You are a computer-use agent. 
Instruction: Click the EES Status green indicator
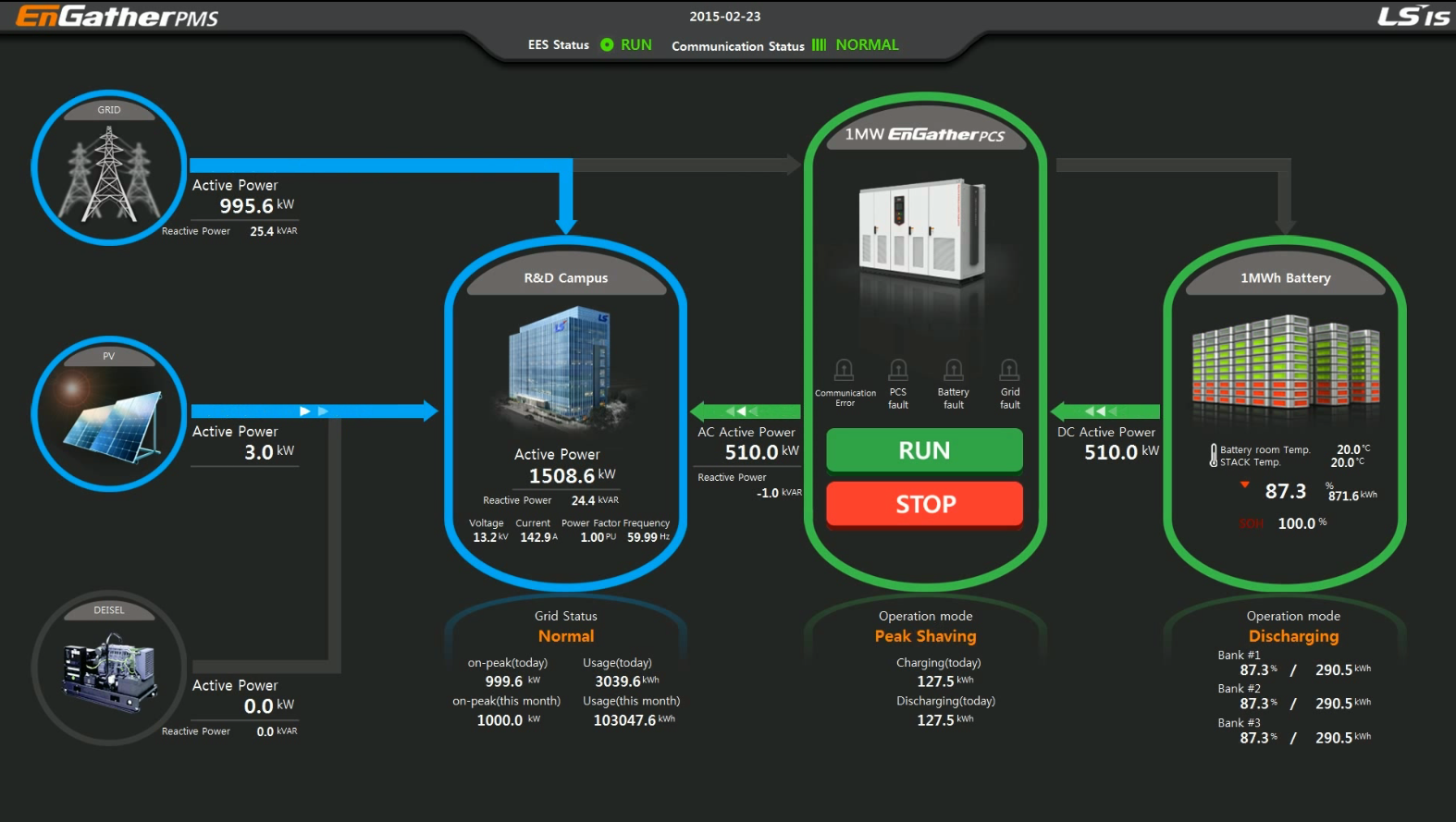coord(607,44)
